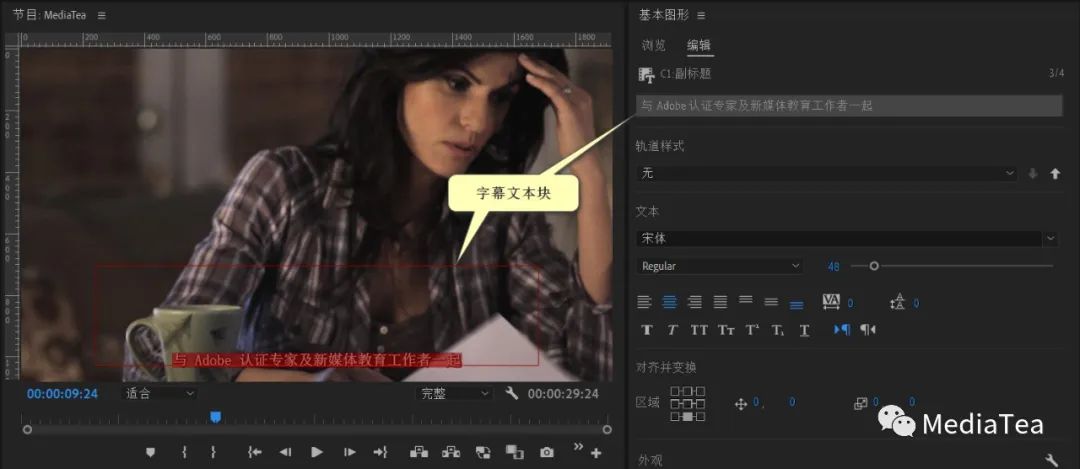This screenshot has width=1080, height=469.
Task: Add a marker with the marker button
Action: pyautogui.click(x=151, y=452)
